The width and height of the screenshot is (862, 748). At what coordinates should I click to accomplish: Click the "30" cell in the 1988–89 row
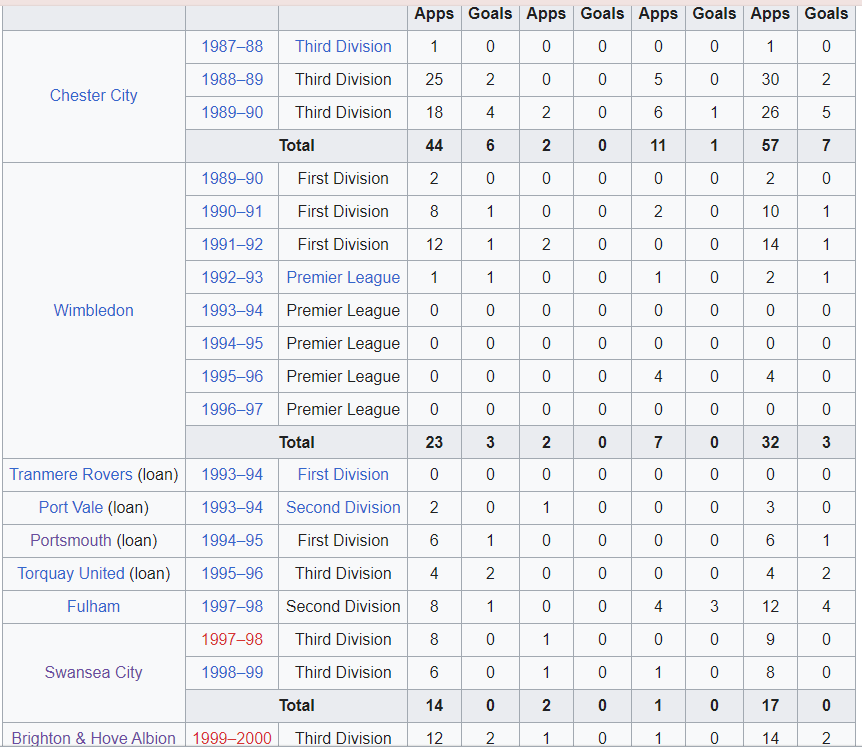pyautogui.click(x=770, y=79)
